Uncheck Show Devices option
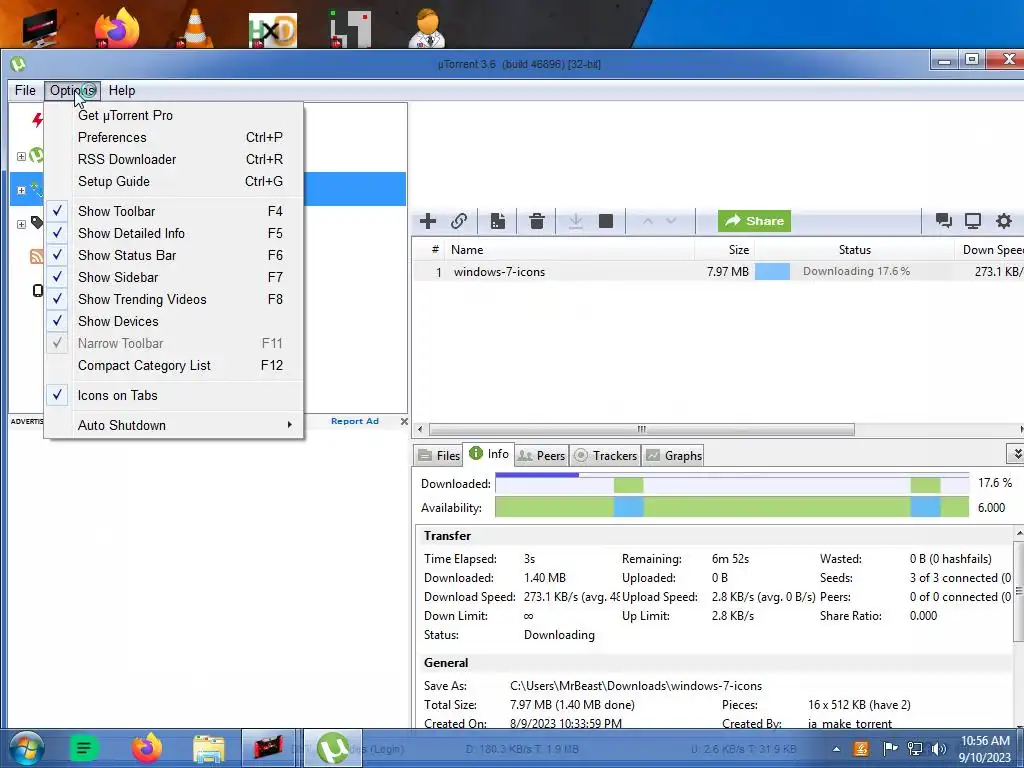This screenshot has width=1024, height=768. coord(174,321)
